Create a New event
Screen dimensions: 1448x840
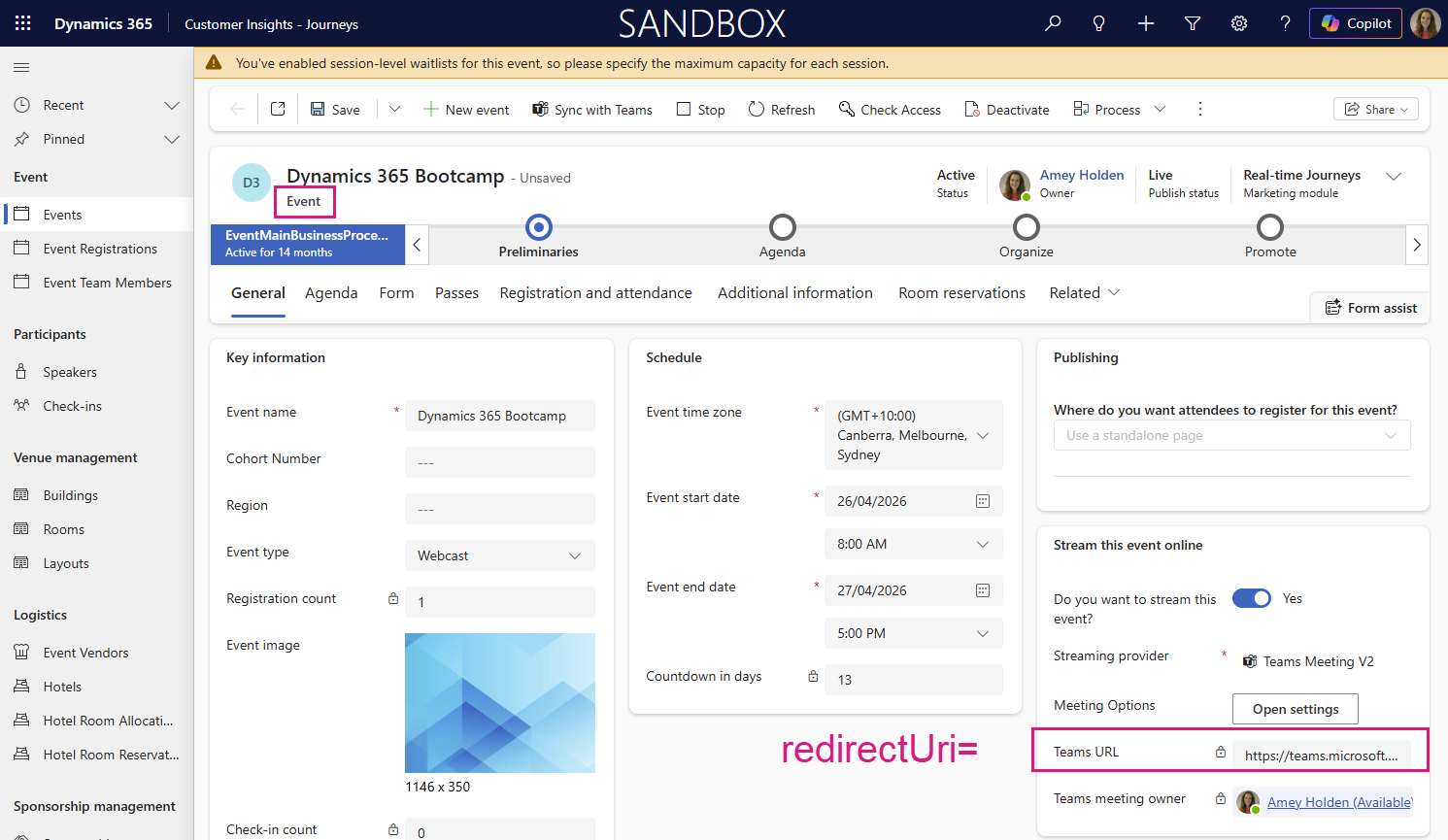pos(466,110)
